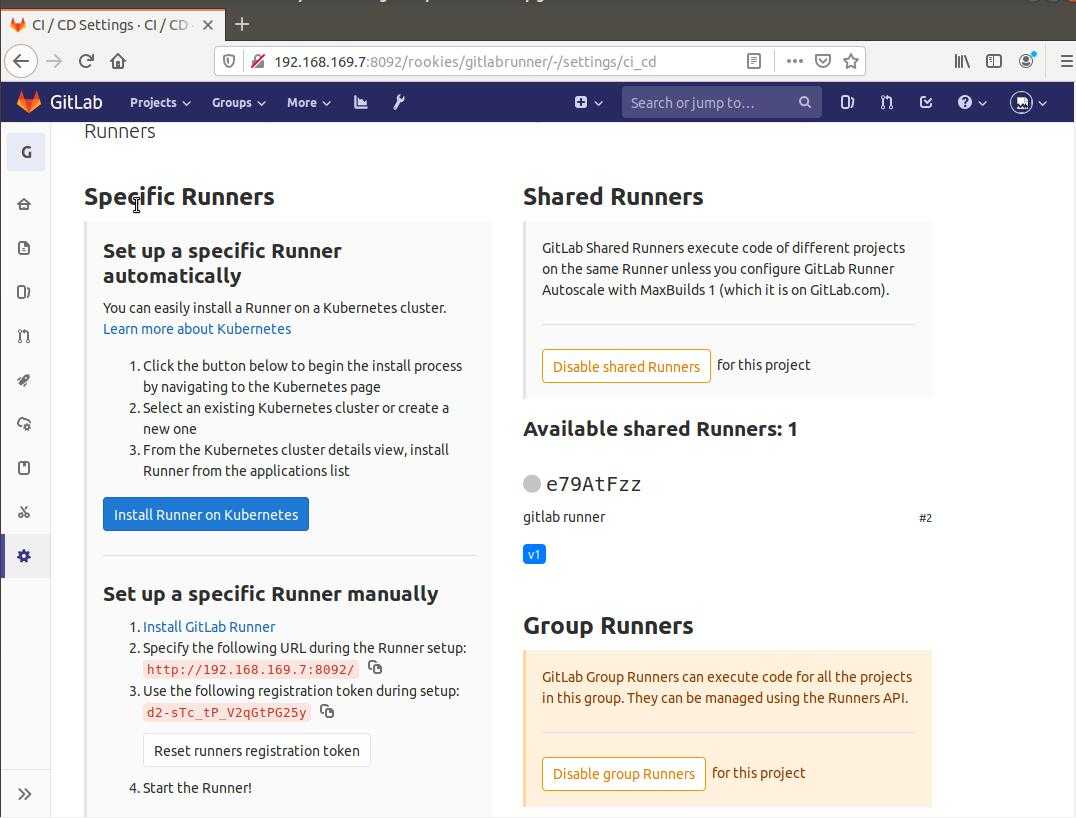Click Install Runner on Kubernetes button

click(206, 515)
